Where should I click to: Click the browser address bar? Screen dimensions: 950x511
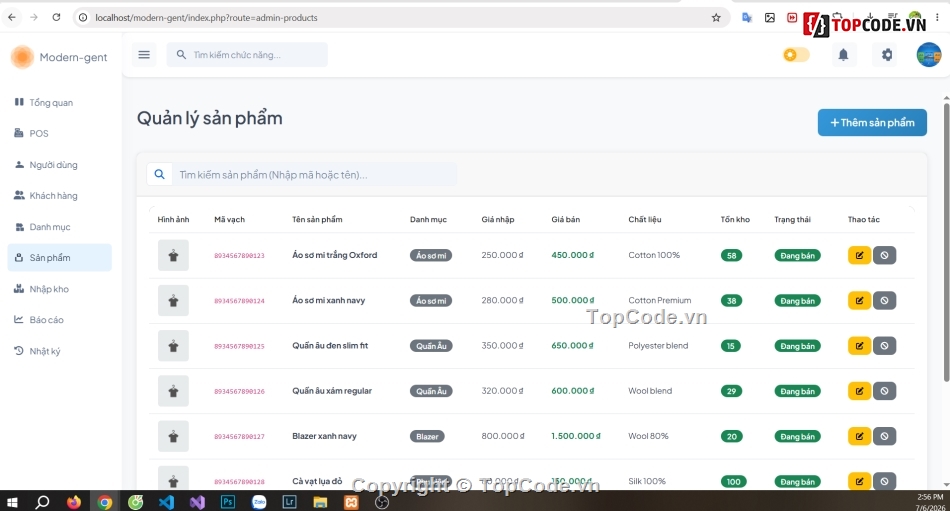pyautogui.click(x=400, y=18)
